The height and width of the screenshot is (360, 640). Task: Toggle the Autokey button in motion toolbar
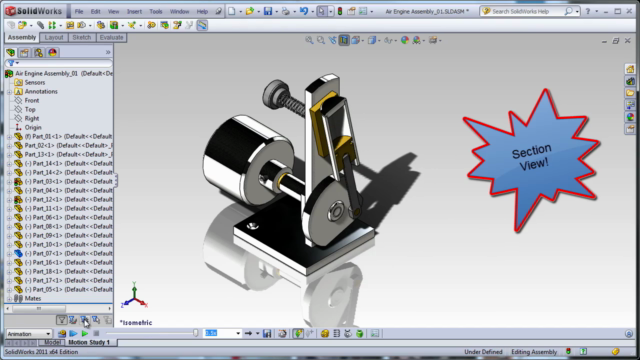[298, 334]
